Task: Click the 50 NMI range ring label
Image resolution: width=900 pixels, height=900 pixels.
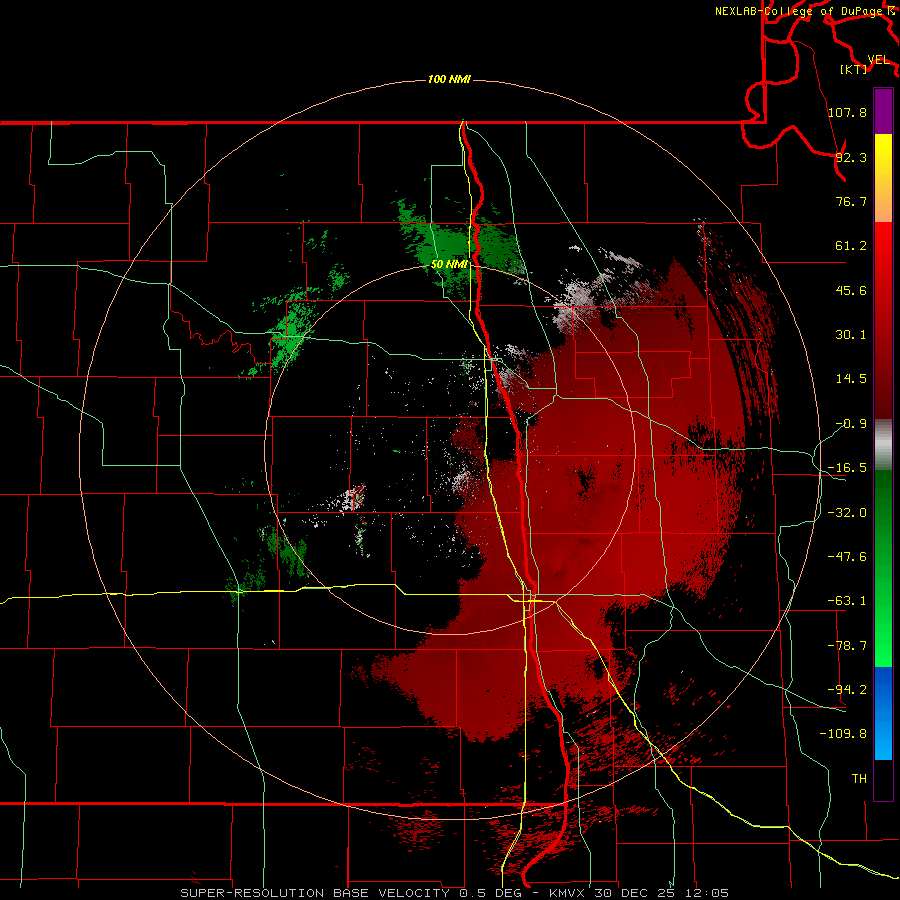Action: [449, 265]
